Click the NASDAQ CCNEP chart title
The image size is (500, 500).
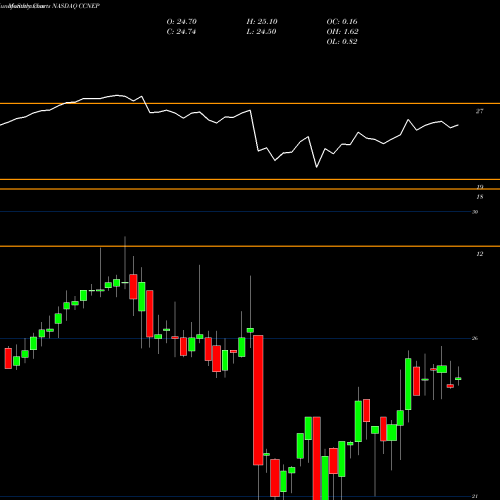[76, 6]
